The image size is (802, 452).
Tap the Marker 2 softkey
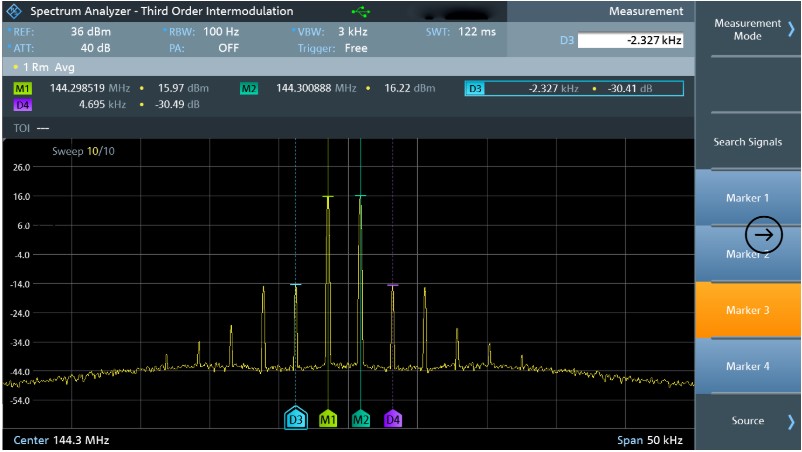pyautogui.click(x=748, y=254)
